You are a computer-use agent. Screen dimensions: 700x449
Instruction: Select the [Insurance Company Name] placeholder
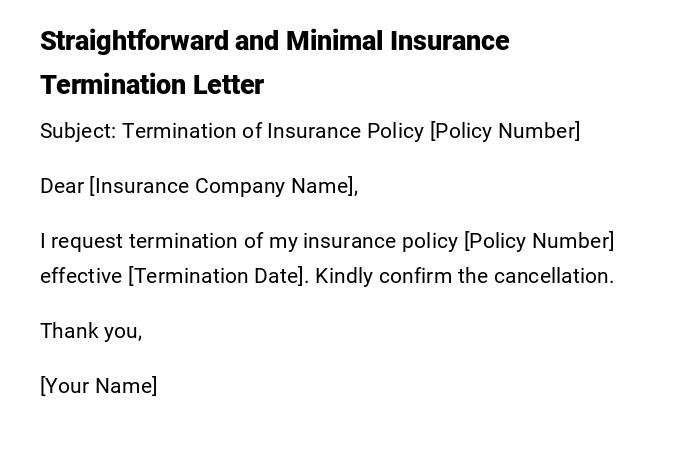tap(223, 186)
